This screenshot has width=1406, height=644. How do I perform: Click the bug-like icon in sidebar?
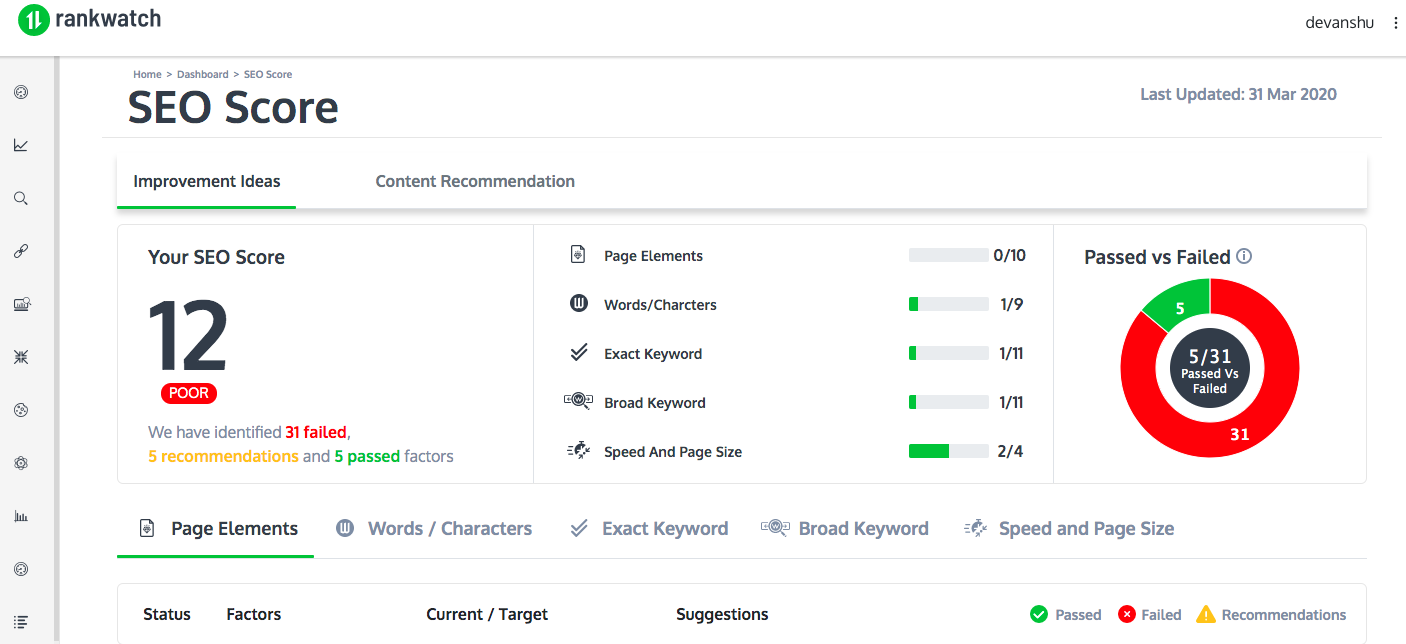pyautogui.click(x=20, y=357)
